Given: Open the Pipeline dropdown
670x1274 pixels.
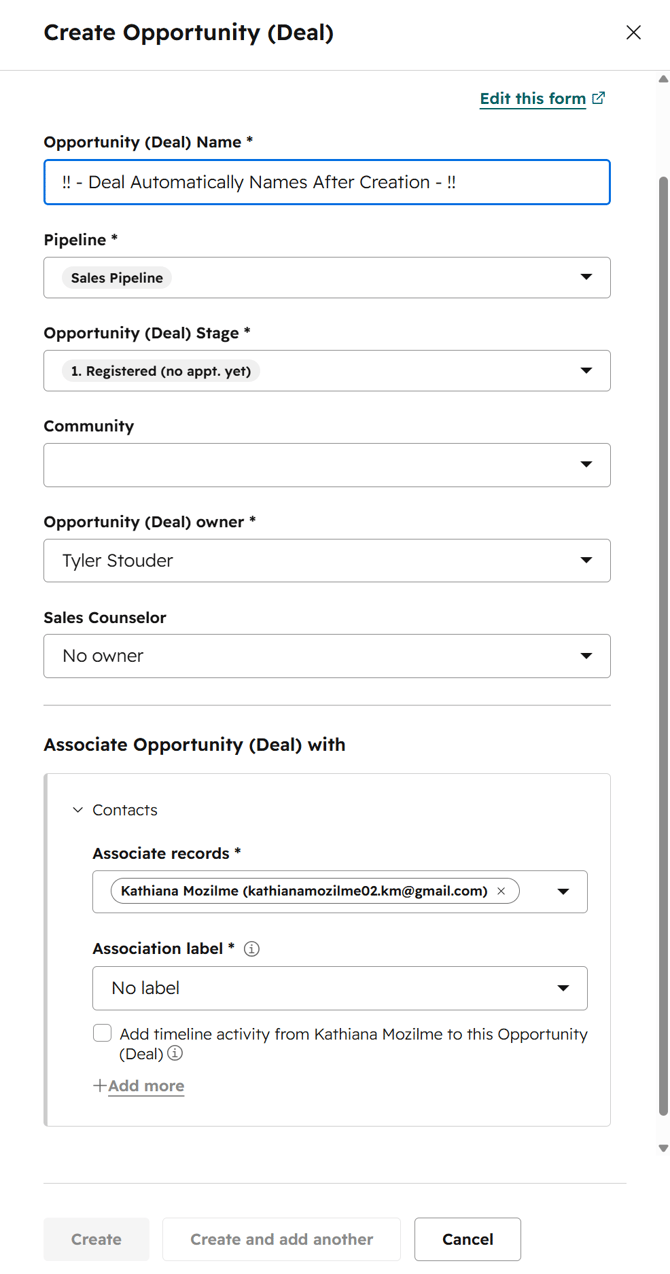Looking at the screenshot, I should pyautogui.click(x=327, y=277).
